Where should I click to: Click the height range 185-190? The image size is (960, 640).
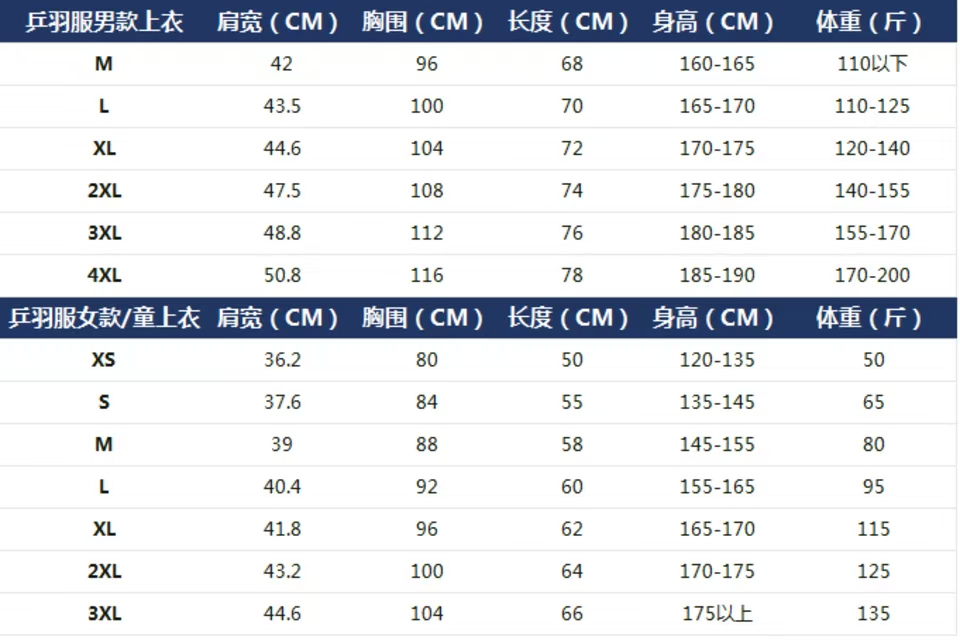pos(717,275)
